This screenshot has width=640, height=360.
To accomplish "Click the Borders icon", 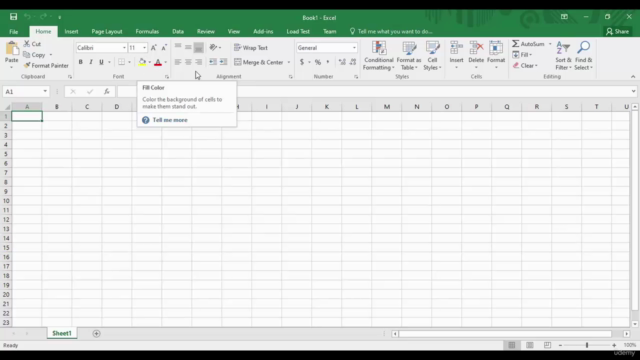I will tap(122, 62).
